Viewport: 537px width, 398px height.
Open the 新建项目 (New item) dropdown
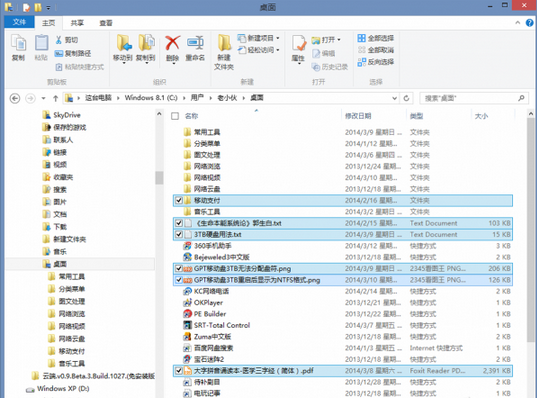click(x=259, y=38)
